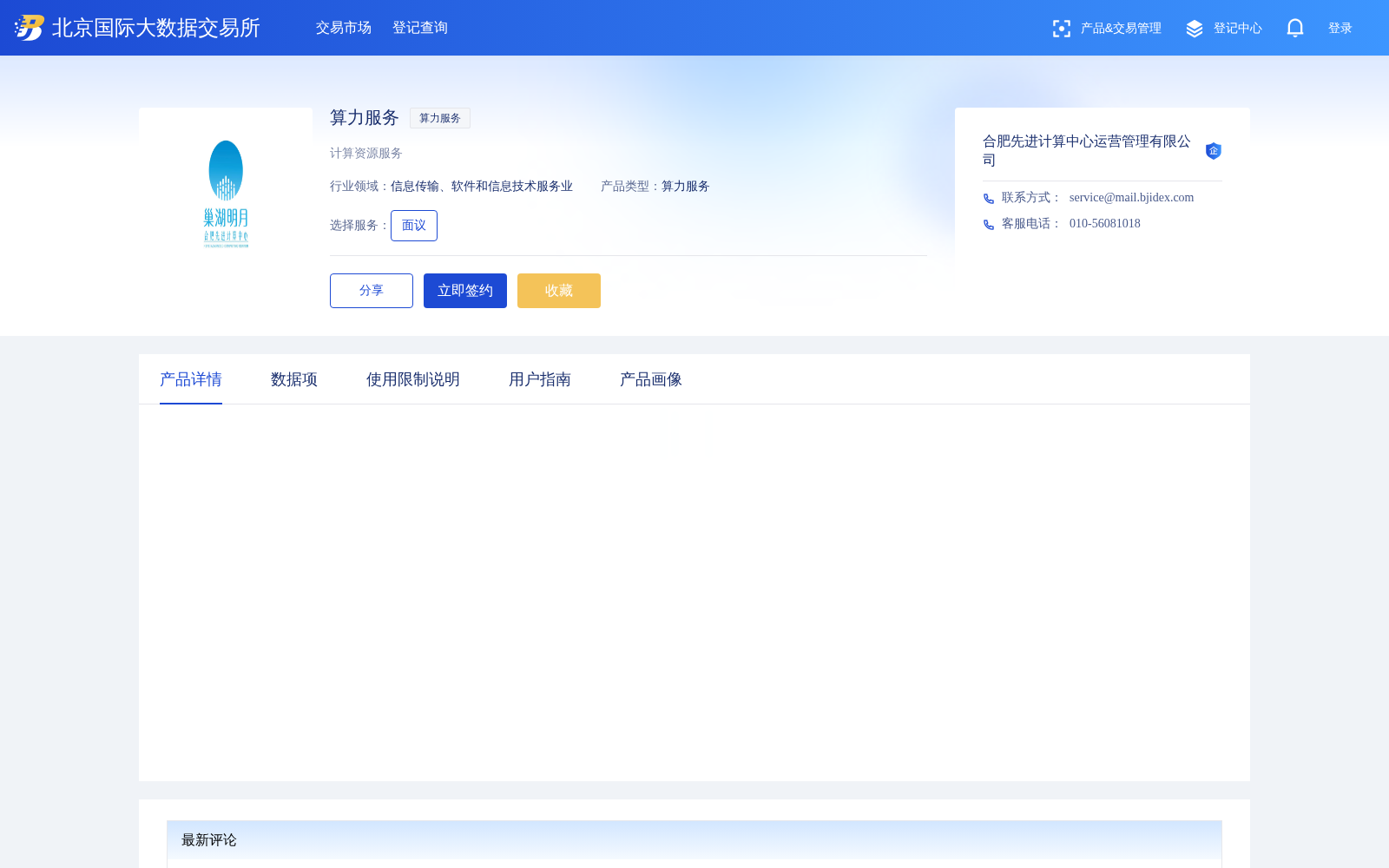Click 登录 to sign in
This screenshot has height=868, width=1389.
pyautogui.click(x=1340, y=29)
